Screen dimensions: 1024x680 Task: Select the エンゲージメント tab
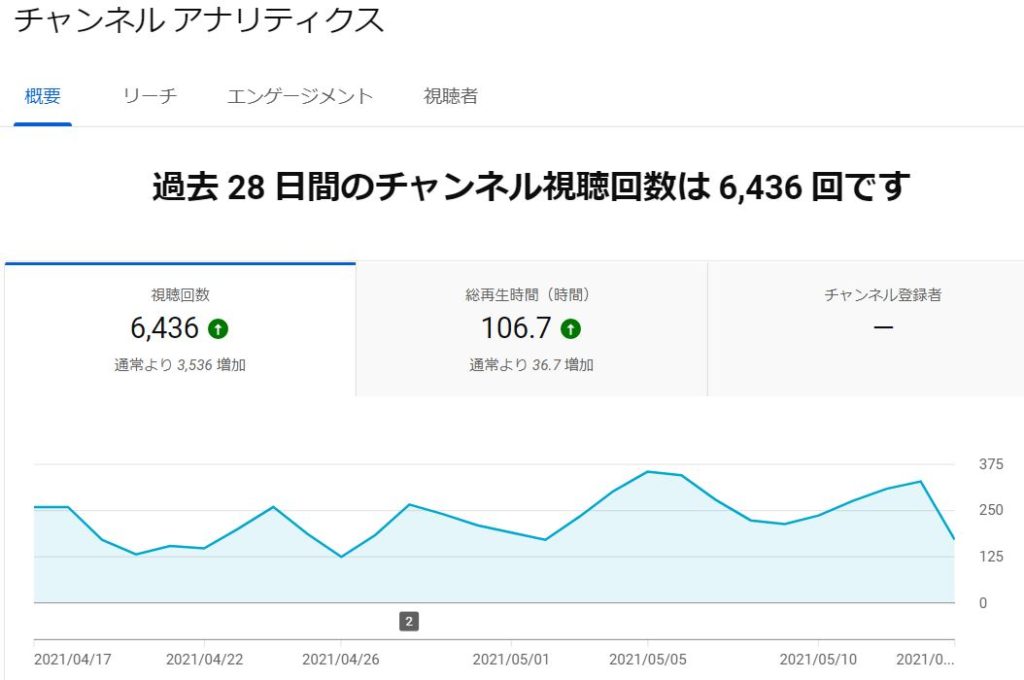(300, 97)
